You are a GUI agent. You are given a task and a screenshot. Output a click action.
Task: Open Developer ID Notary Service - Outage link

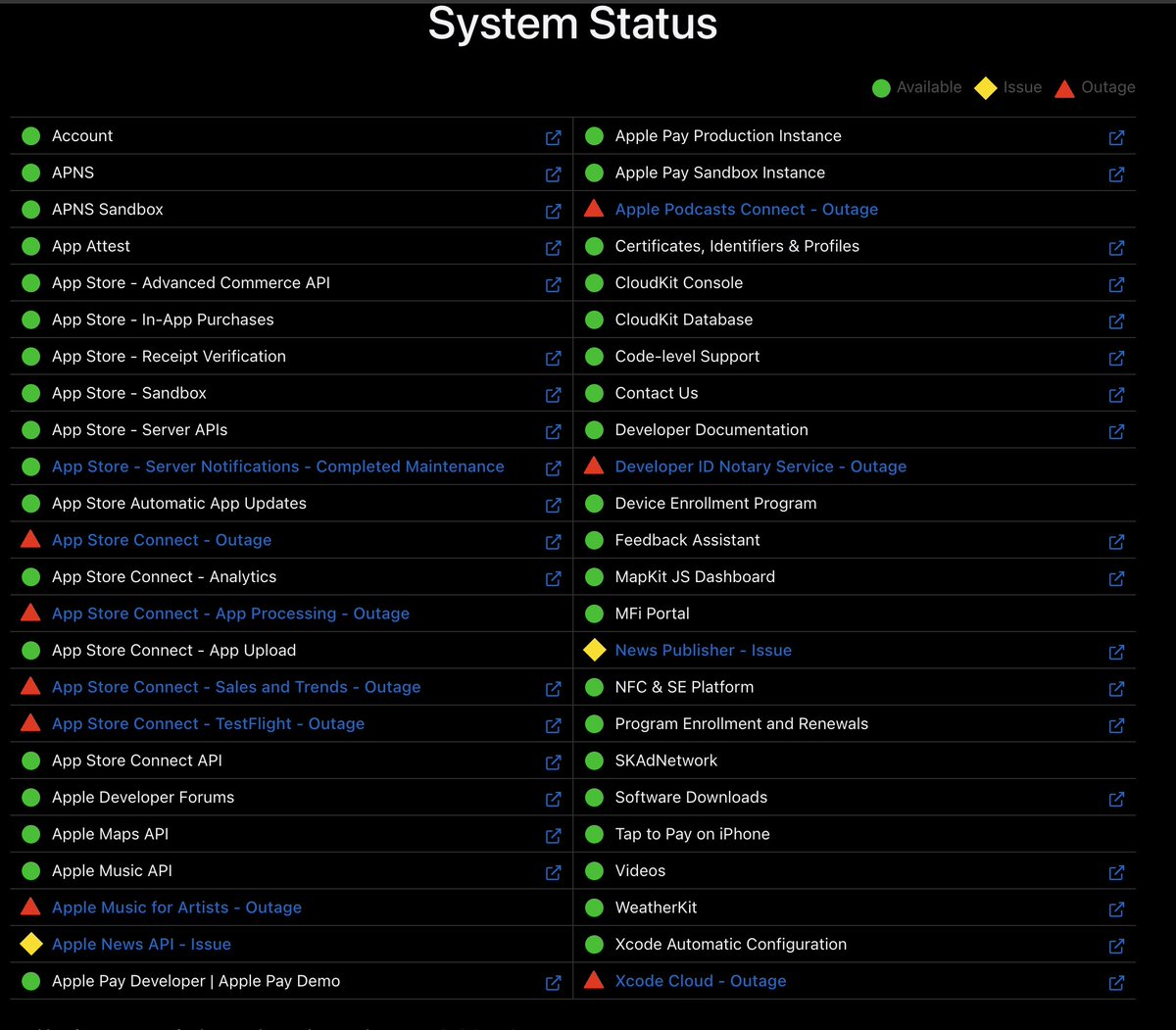pos(760,466)
